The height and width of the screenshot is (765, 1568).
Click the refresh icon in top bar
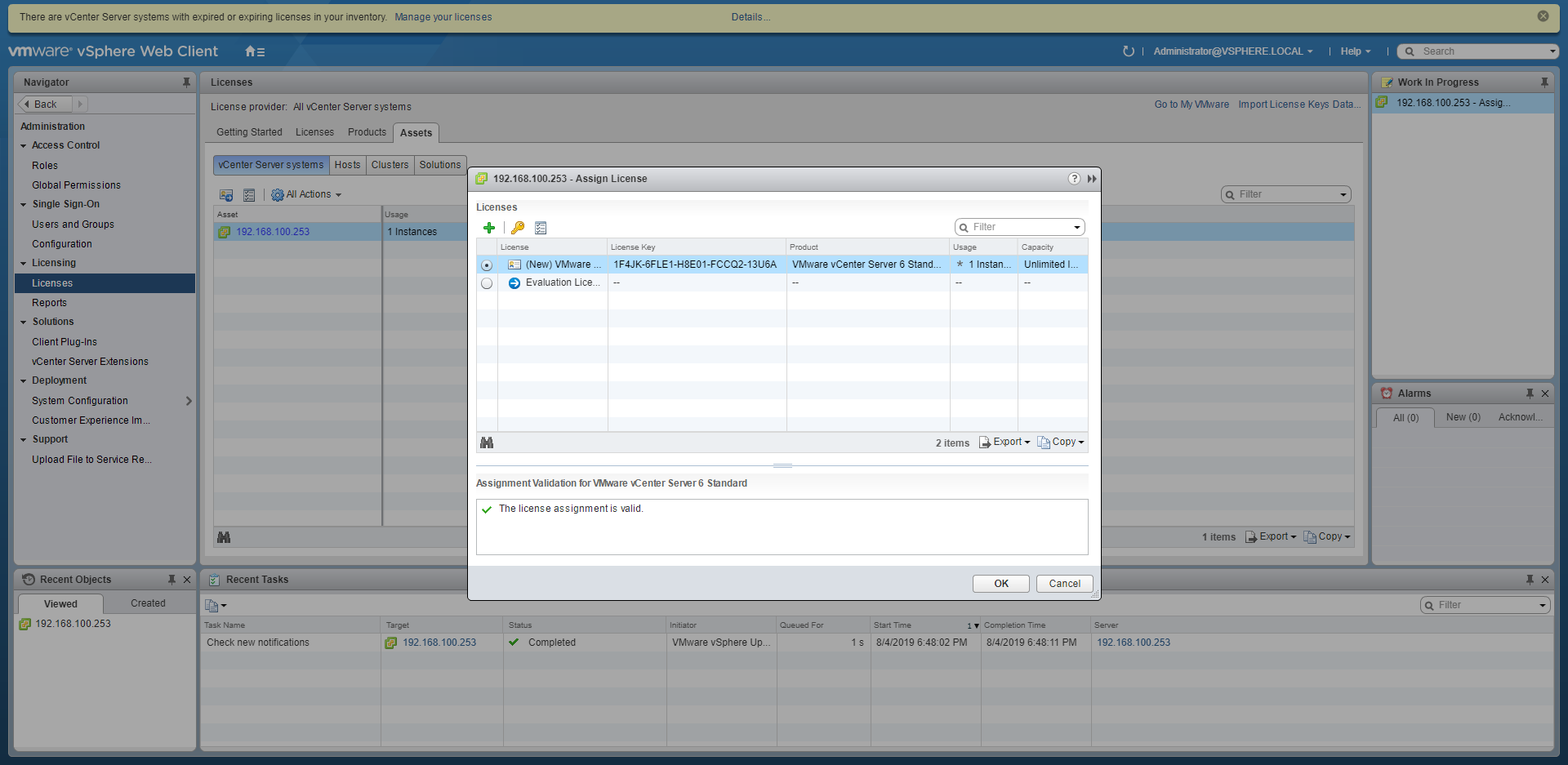1128,51
